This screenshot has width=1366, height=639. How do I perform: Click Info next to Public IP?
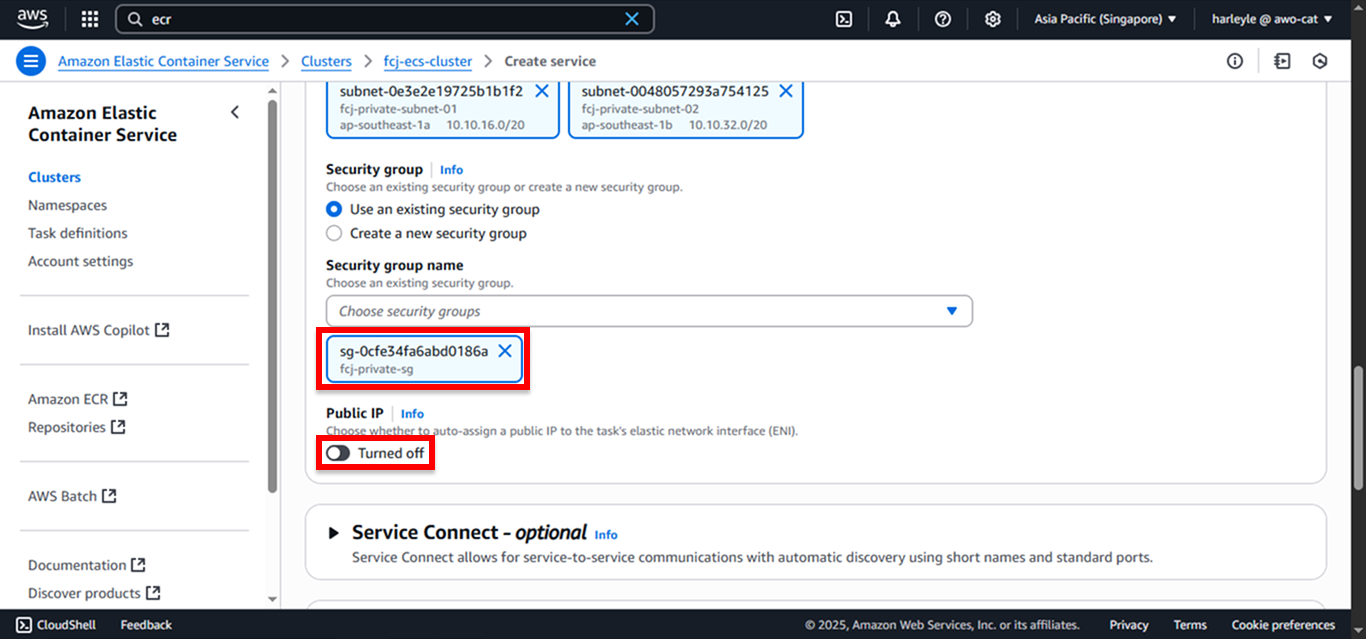pos(412,414)
